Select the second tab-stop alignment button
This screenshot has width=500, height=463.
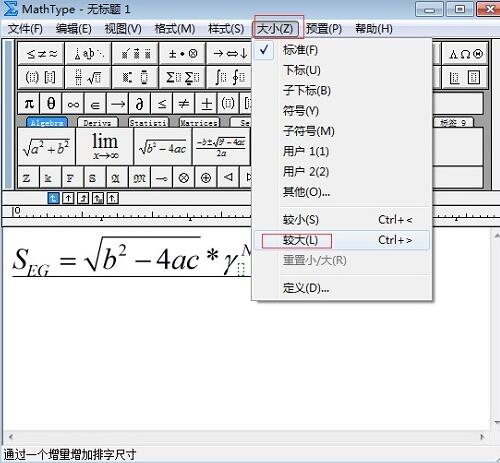click(68, 198)
